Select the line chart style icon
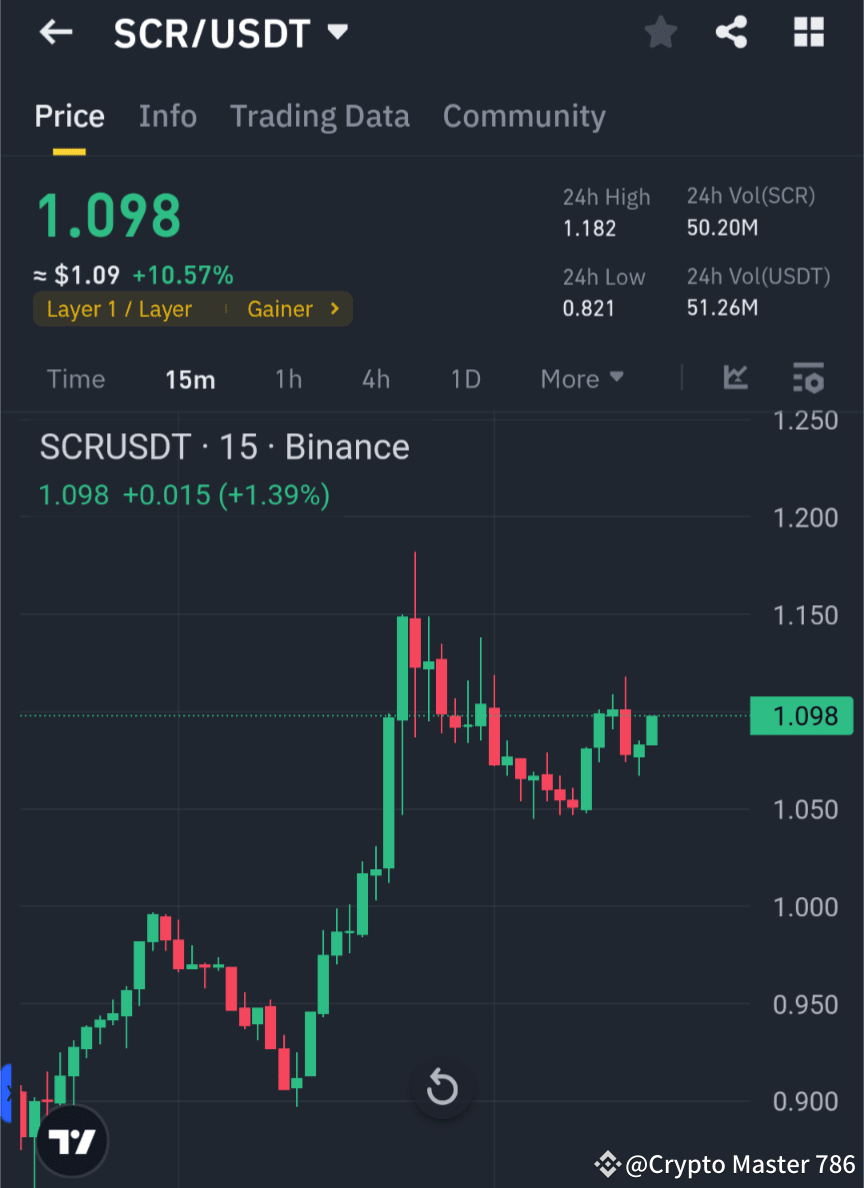This screenshot has height=1188, width=864. 736,378
